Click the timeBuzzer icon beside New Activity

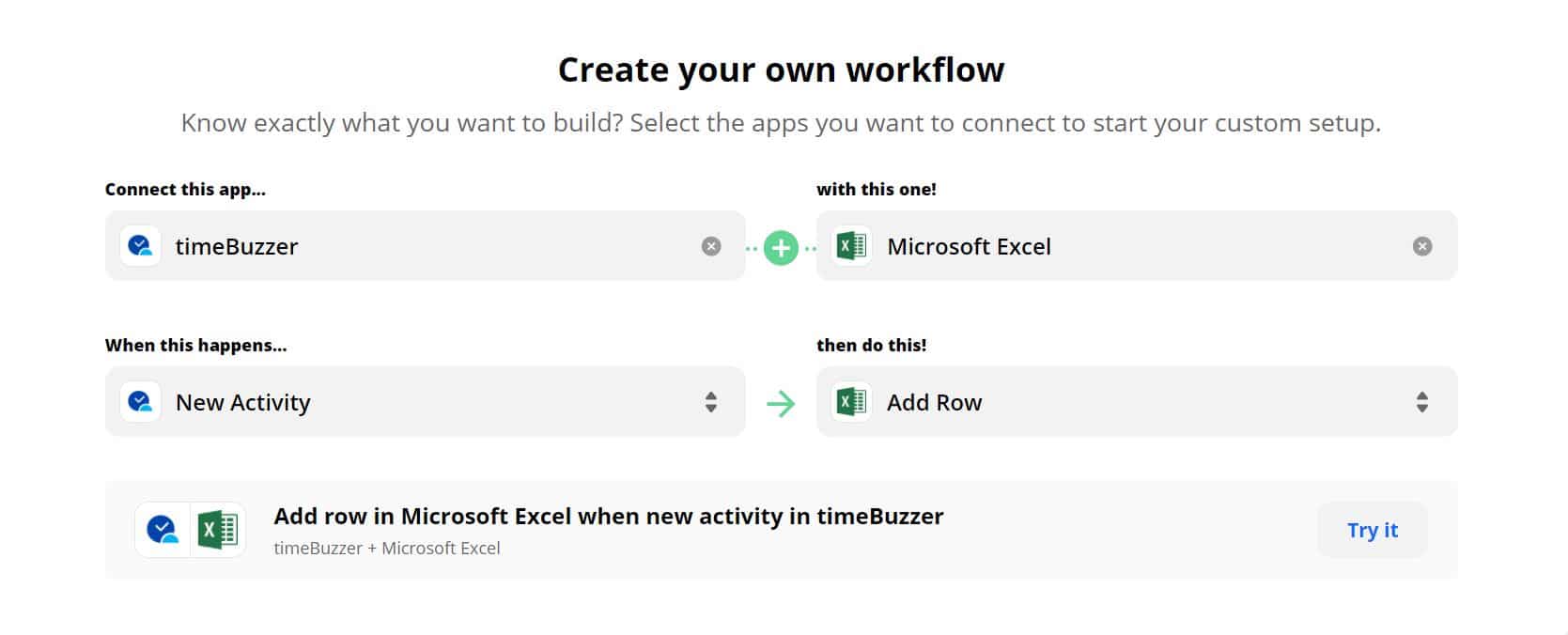pyautogui.click(x=140, y=402)
